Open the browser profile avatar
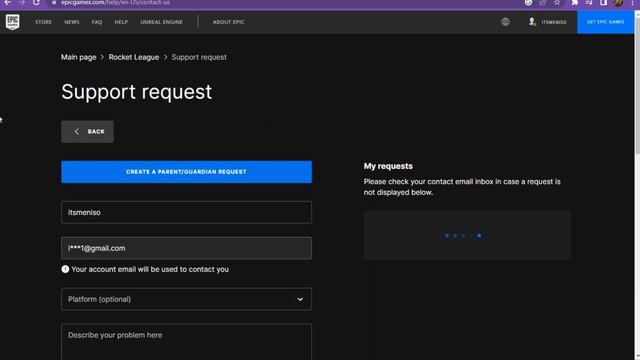This screenshot has width=640, height=360. tap(618, 2)
